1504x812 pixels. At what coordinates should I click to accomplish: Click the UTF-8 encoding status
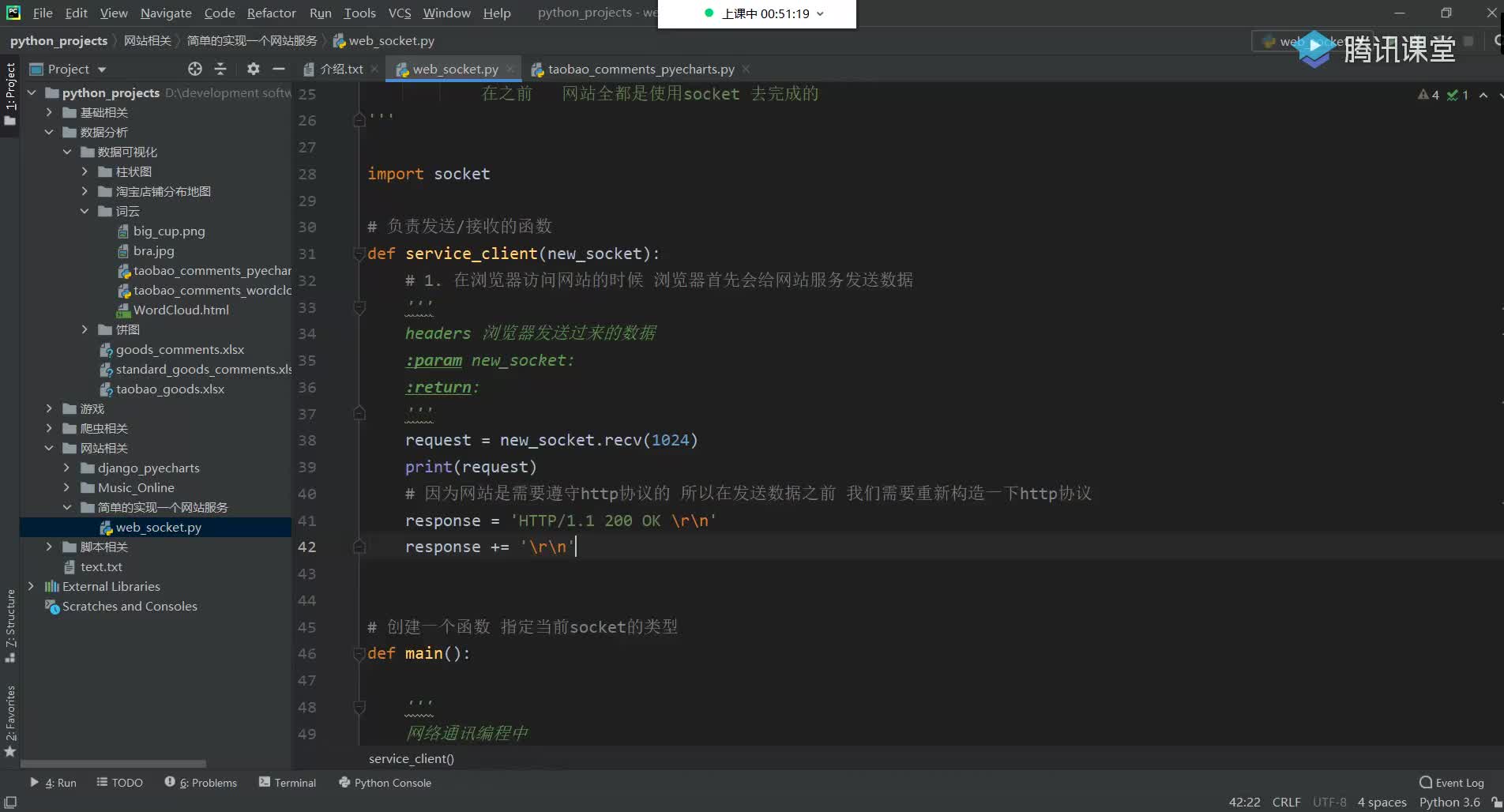[x=1329, y=802]
